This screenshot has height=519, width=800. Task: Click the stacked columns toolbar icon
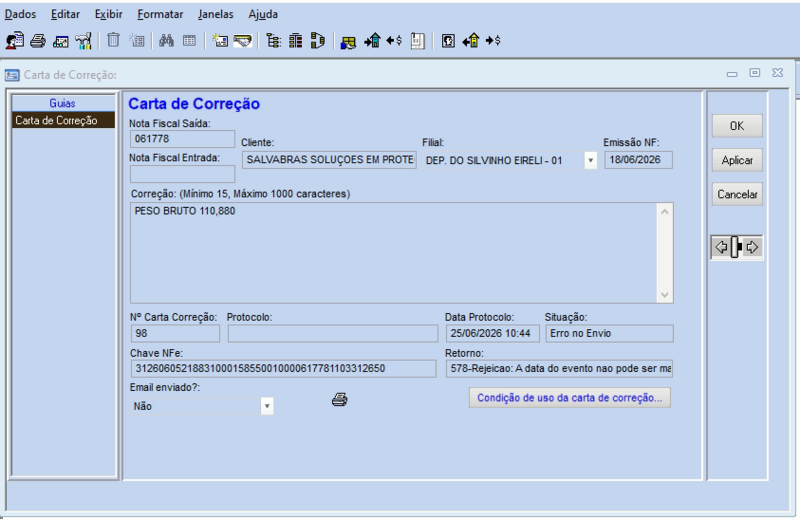pyautogui.click(x=295, y=40)
